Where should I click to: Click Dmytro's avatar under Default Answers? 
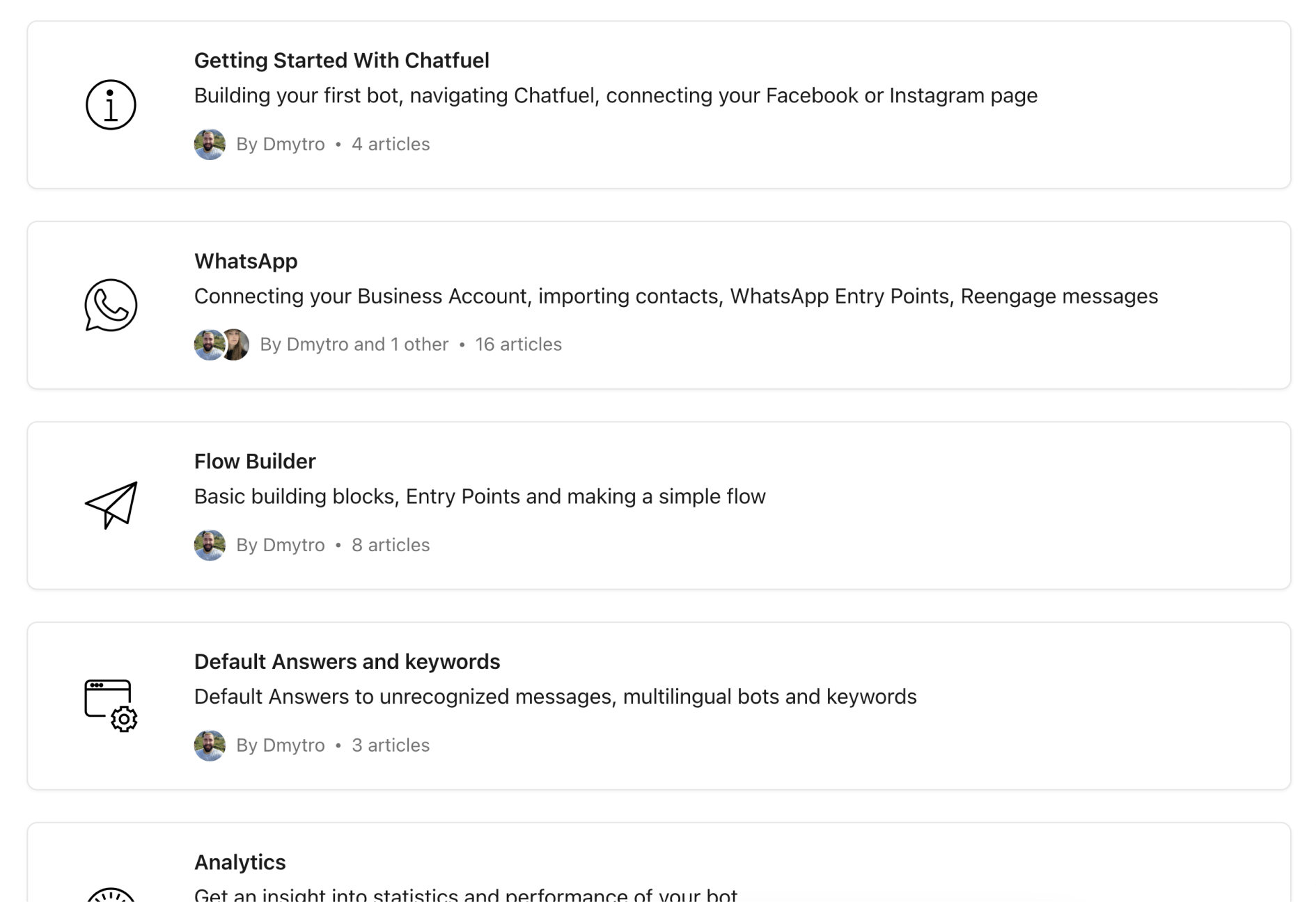210,745
